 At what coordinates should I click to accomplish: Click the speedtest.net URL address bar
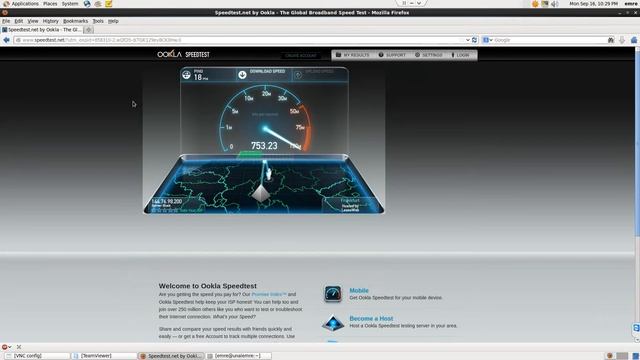pos(241,40)
